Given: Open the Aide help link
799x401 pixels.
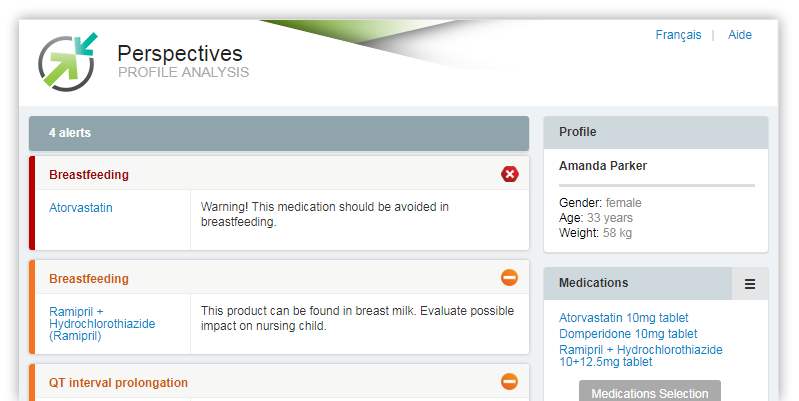Looking at the screenshot, I should click(x=740, y=35).
